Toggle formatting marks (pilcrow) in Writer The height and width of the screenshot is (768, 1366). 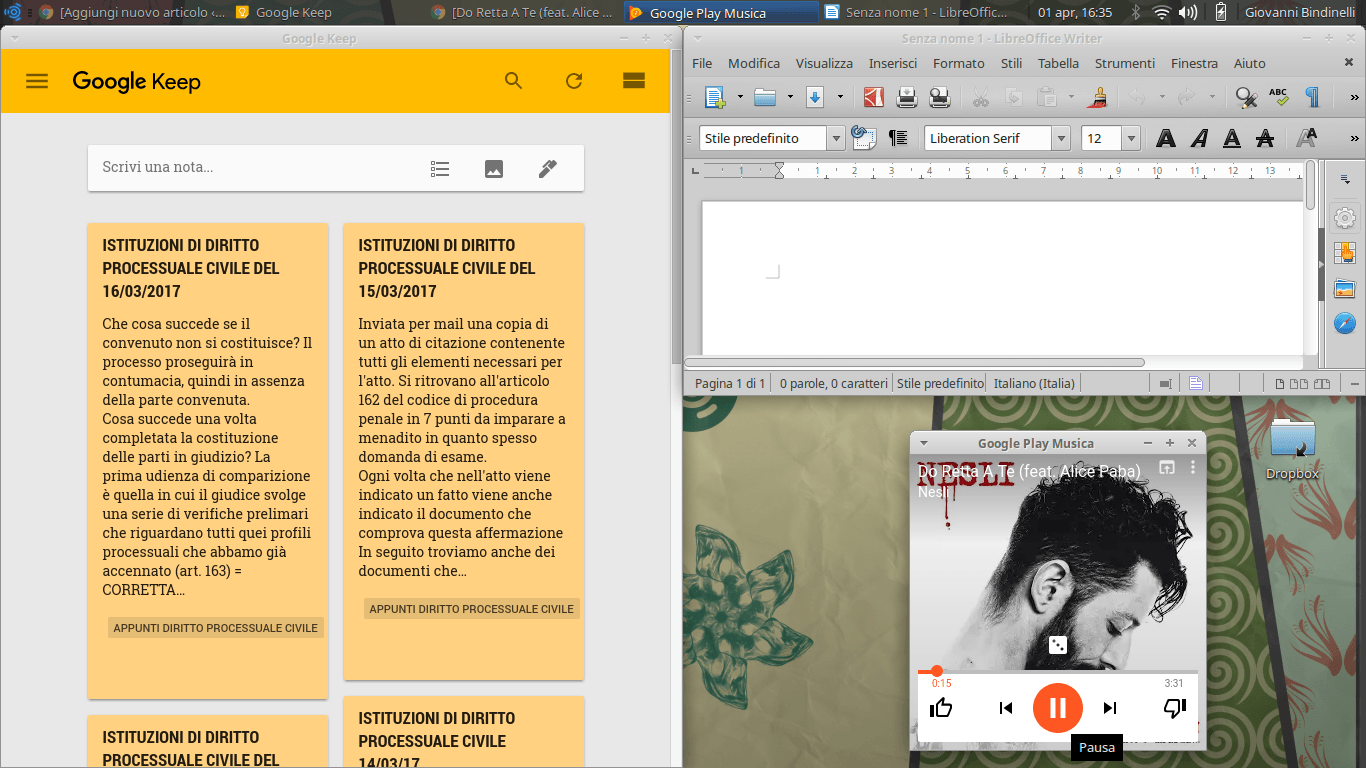pos(1312,97)
